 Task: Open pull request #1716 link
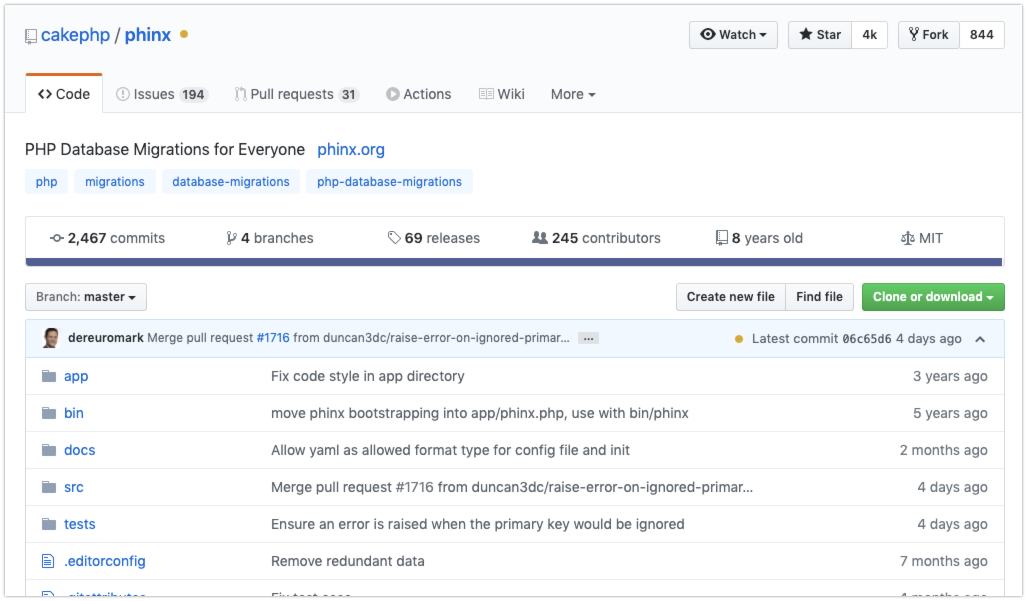pos(273,338)
